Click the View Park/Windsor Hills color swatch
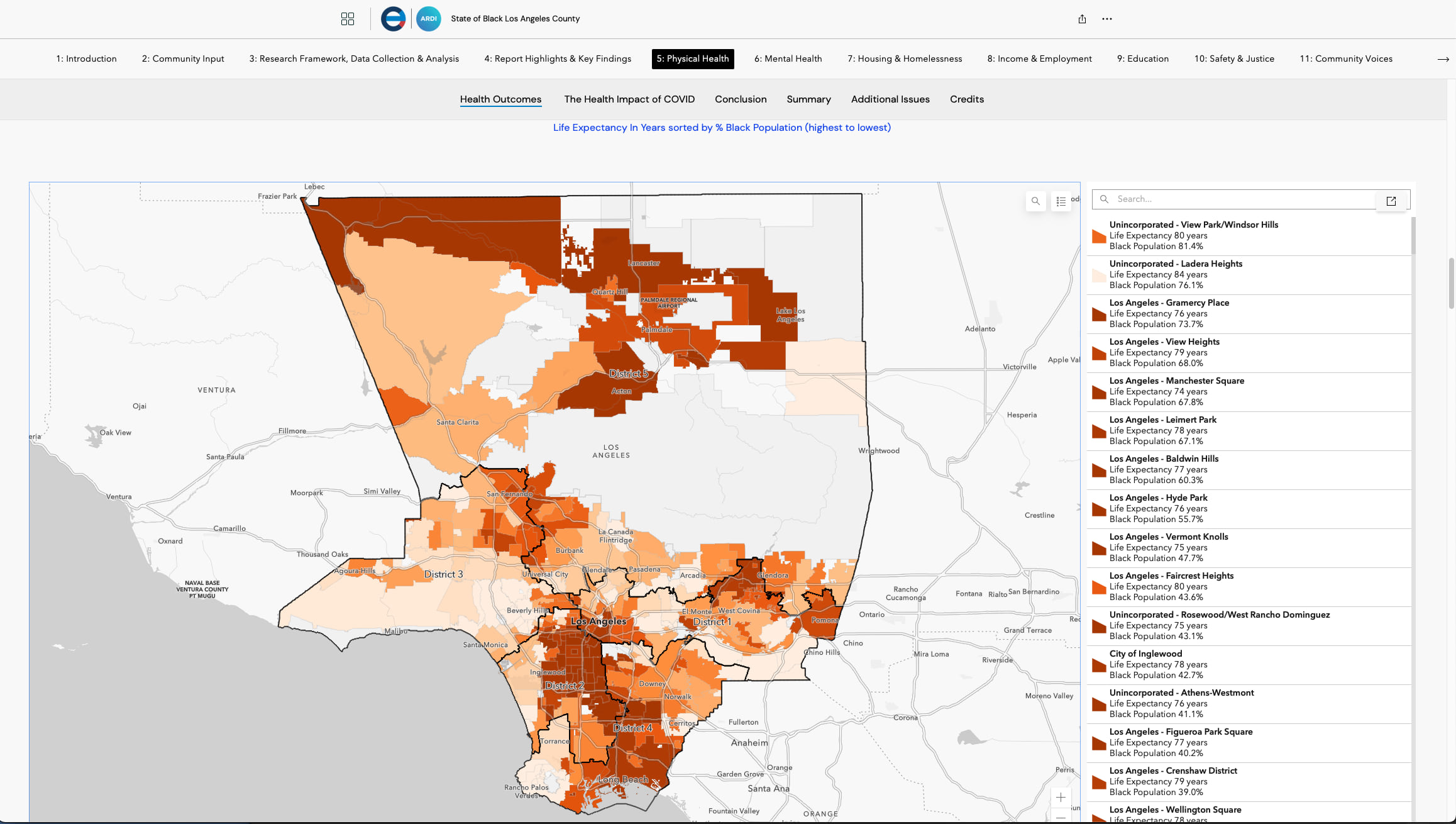1456x824 pixels. pos(1099,236)
